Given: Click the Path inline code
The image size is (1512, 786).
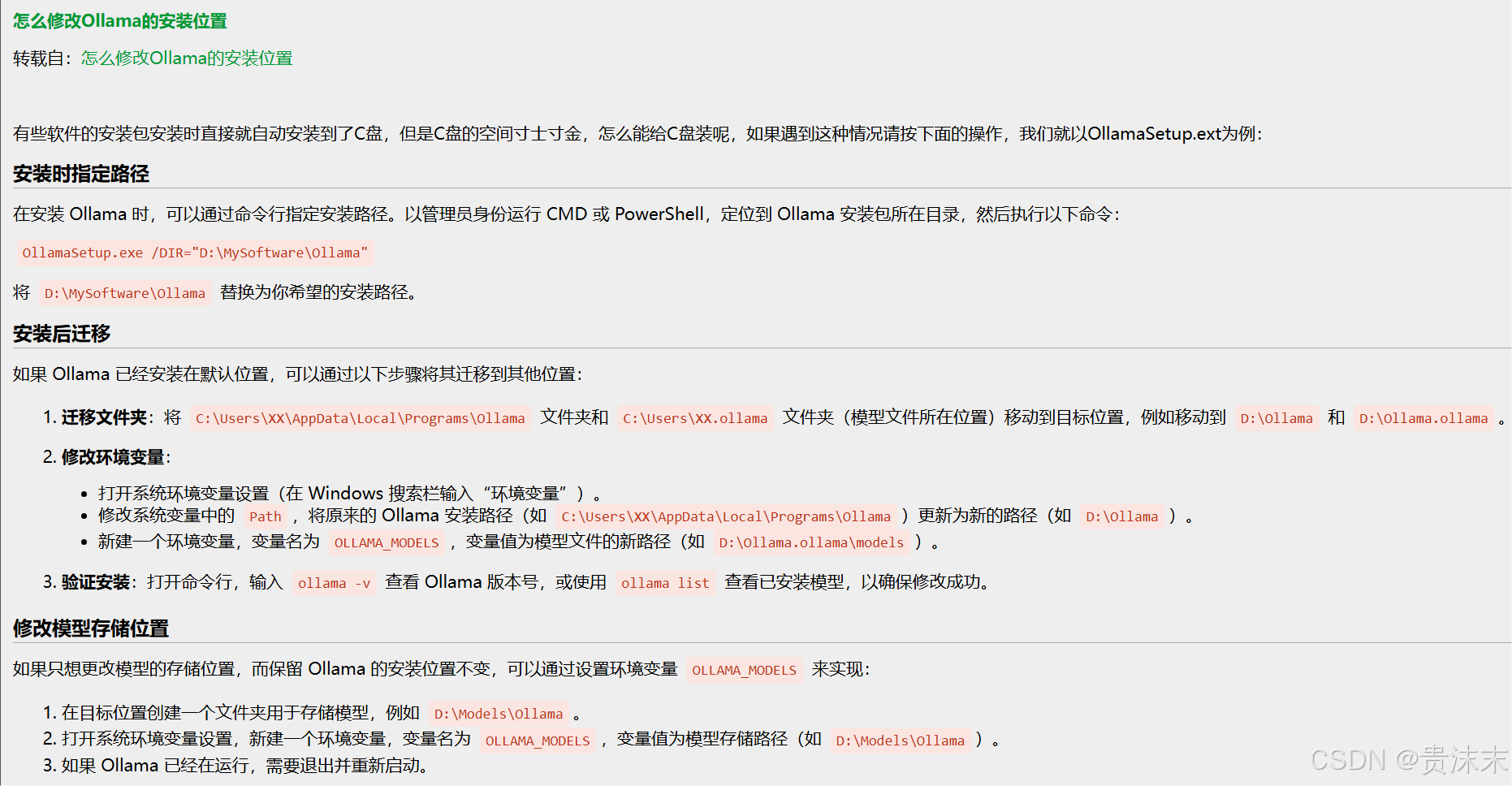Looking at the screenshot, I should [x=266, y=516].
